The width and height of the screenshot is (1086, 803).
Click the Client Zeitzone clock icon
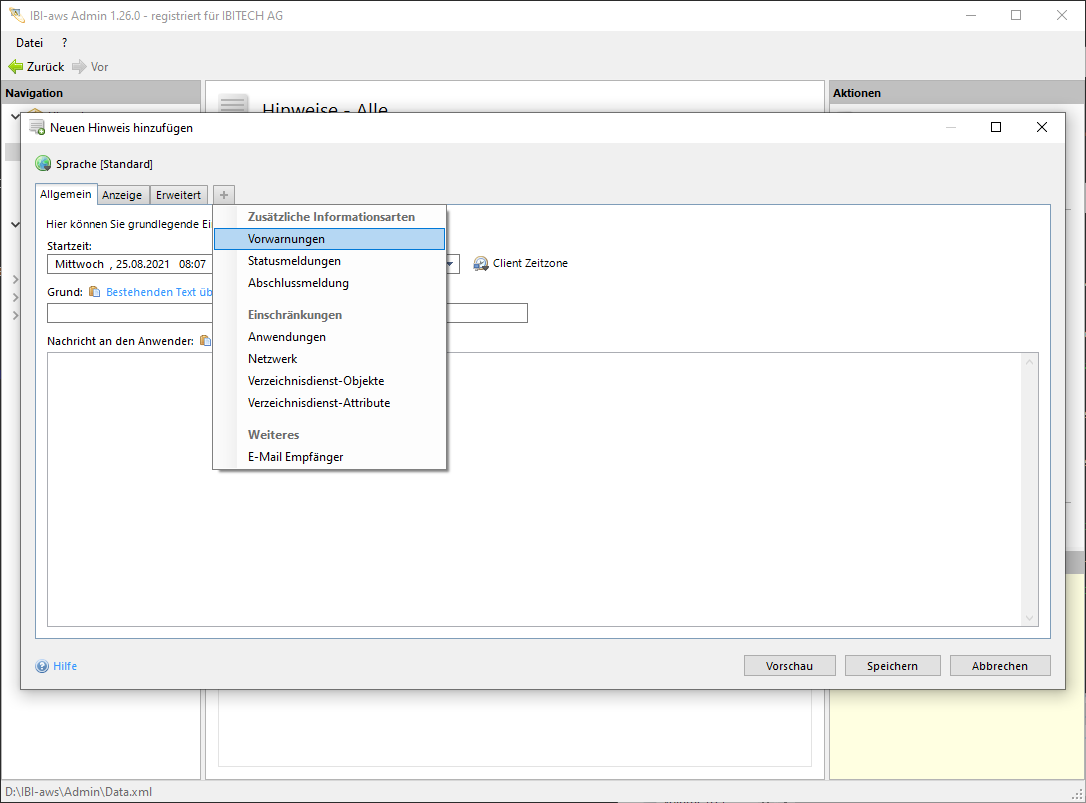481,264
